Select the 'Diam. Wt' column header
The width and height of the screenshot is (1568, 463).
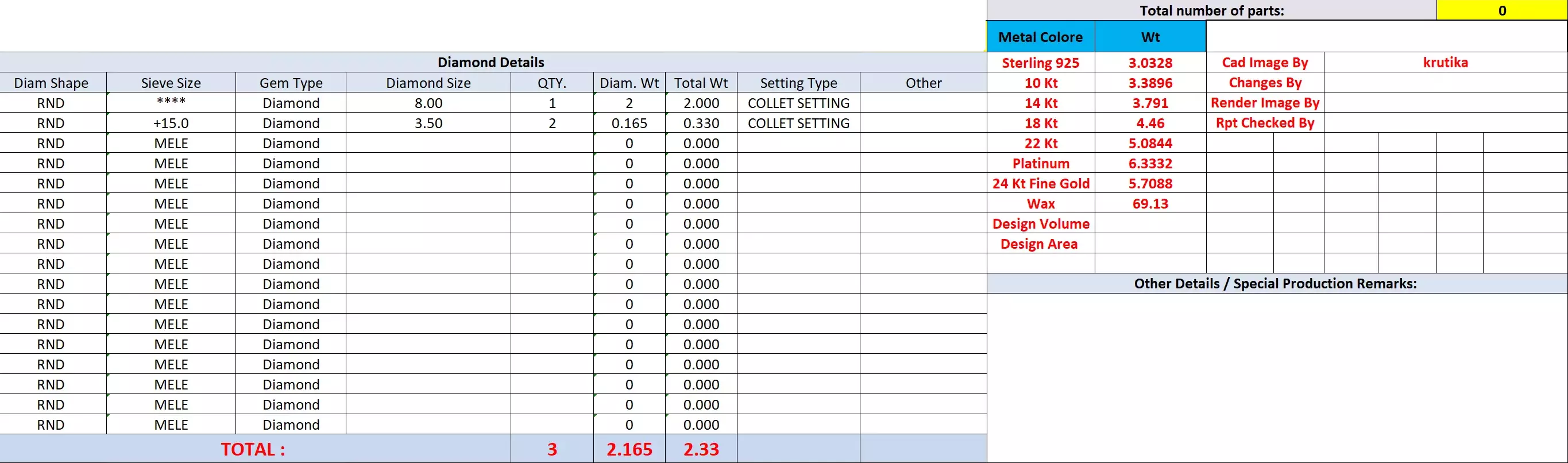point(629,83)
